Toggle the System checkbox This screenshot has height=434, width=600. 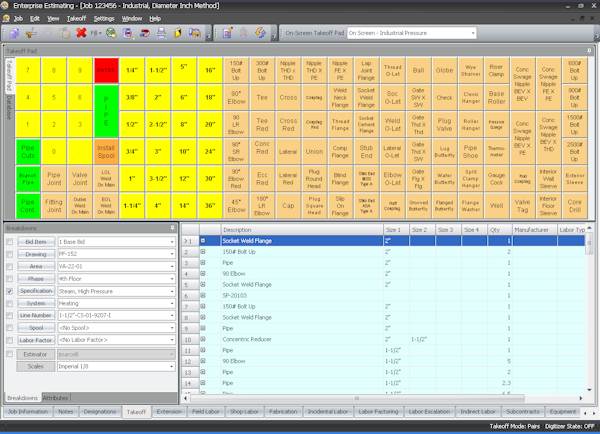(10, 303)
